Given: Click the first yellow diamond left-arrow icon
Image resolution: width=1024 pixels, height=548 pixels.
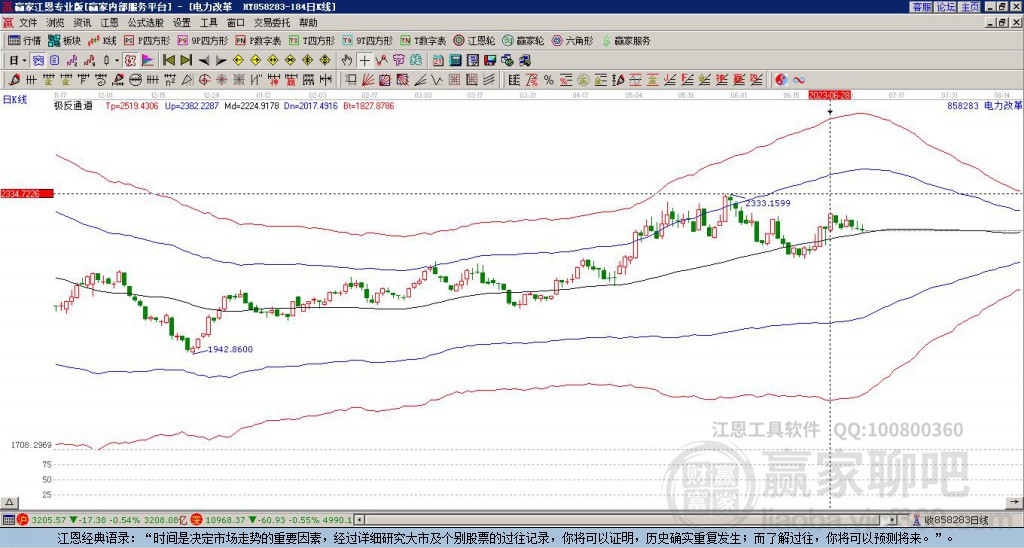Looking at the screenshot, I should 238,61.
